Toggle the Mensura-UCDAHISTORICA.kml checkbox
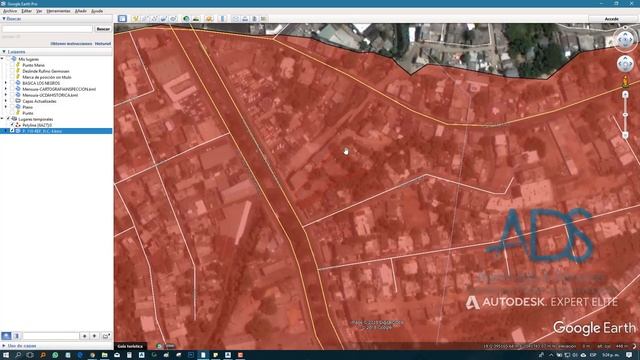The height and width of the screenshot is (360, 640). [12, 95]
